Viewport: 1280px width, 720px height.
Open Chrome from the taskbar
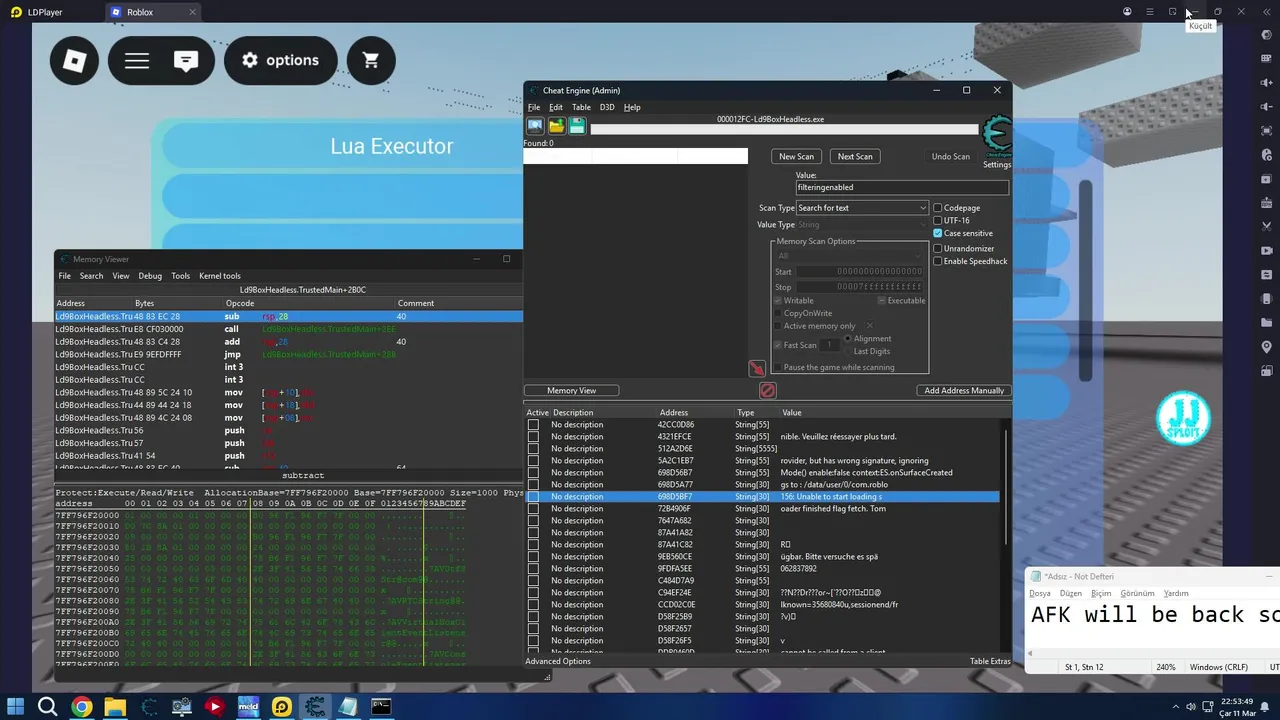point(82,707)
